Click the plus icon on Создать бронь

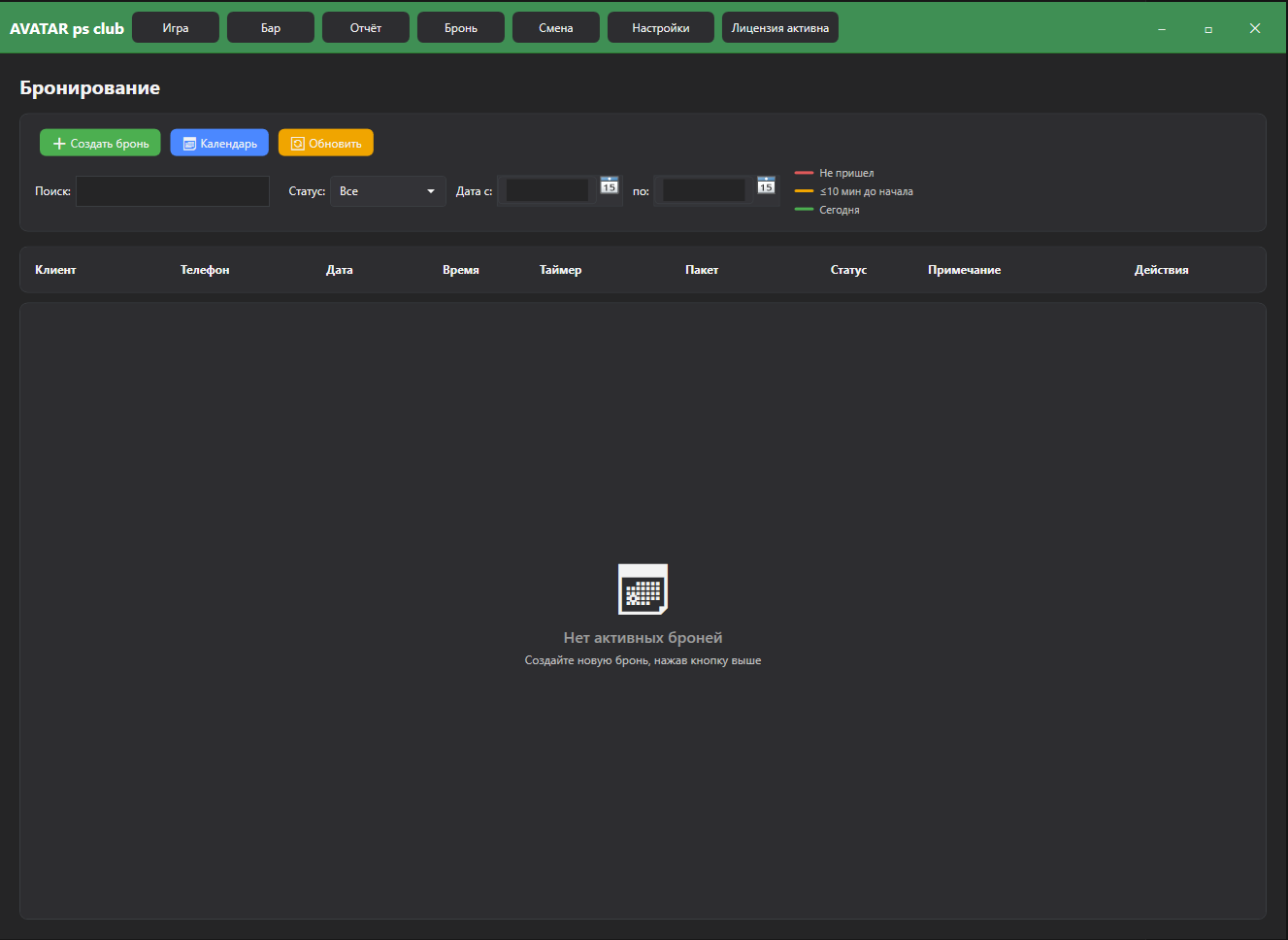click(59, 144)
